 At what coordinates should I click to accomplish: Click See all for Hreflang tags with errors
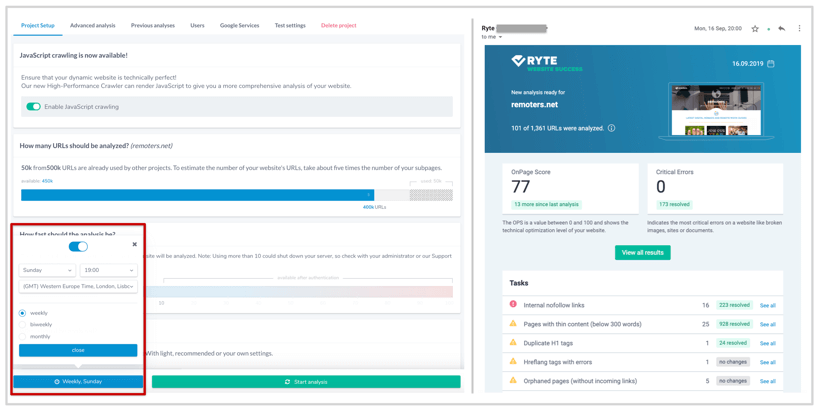coord(768,362)
